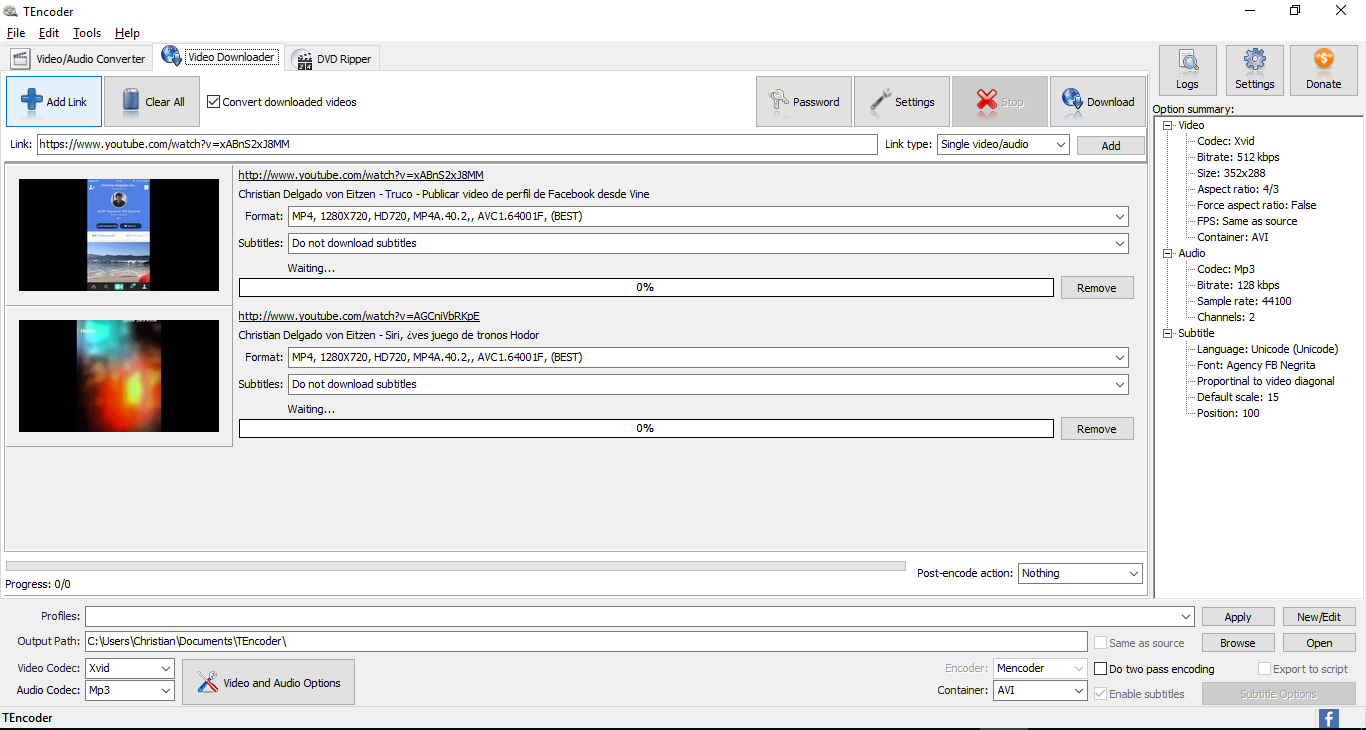
Task: Open the Encoder dropdown
Action: pyautogui.click(x=1040, y=668)
